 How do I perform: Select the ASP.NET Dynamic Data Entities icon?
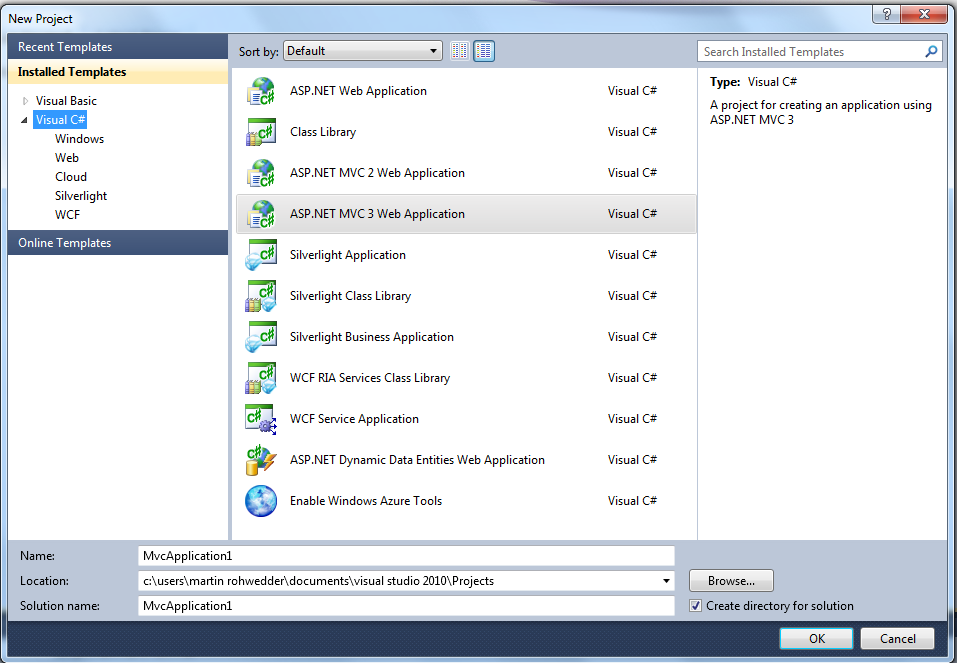(261, 460)
